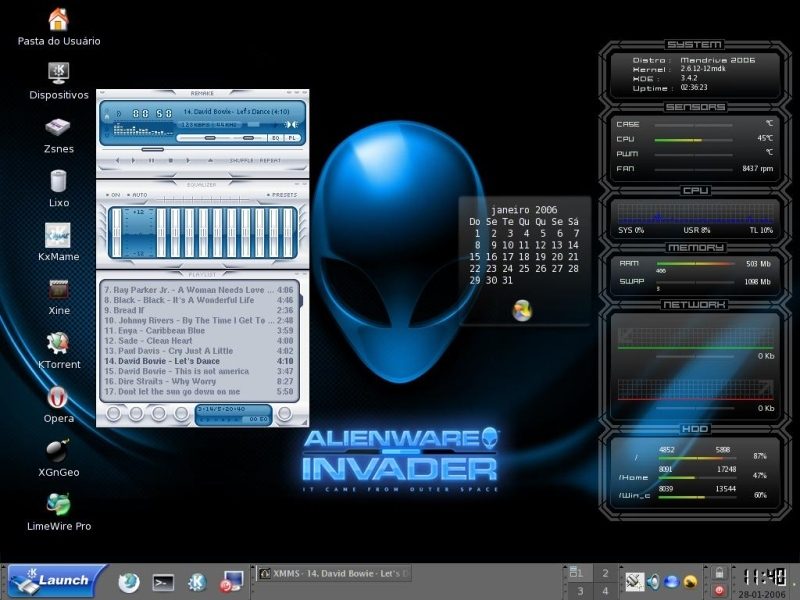
Task: Click the colorful orb below the calendar
Action: click(522, 310)
